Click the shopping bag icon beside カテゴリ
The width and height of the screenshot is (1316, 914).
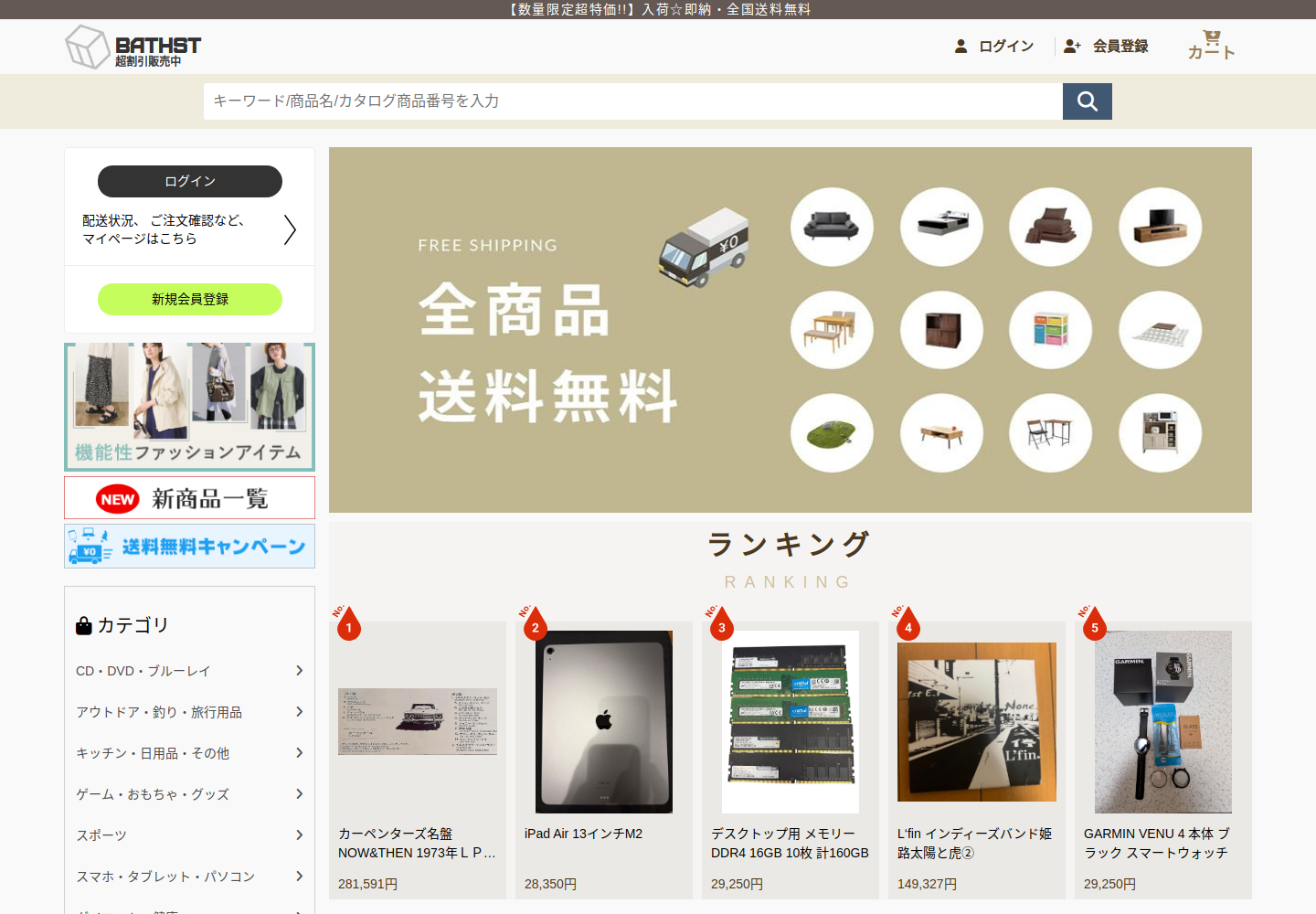[84, 625]
